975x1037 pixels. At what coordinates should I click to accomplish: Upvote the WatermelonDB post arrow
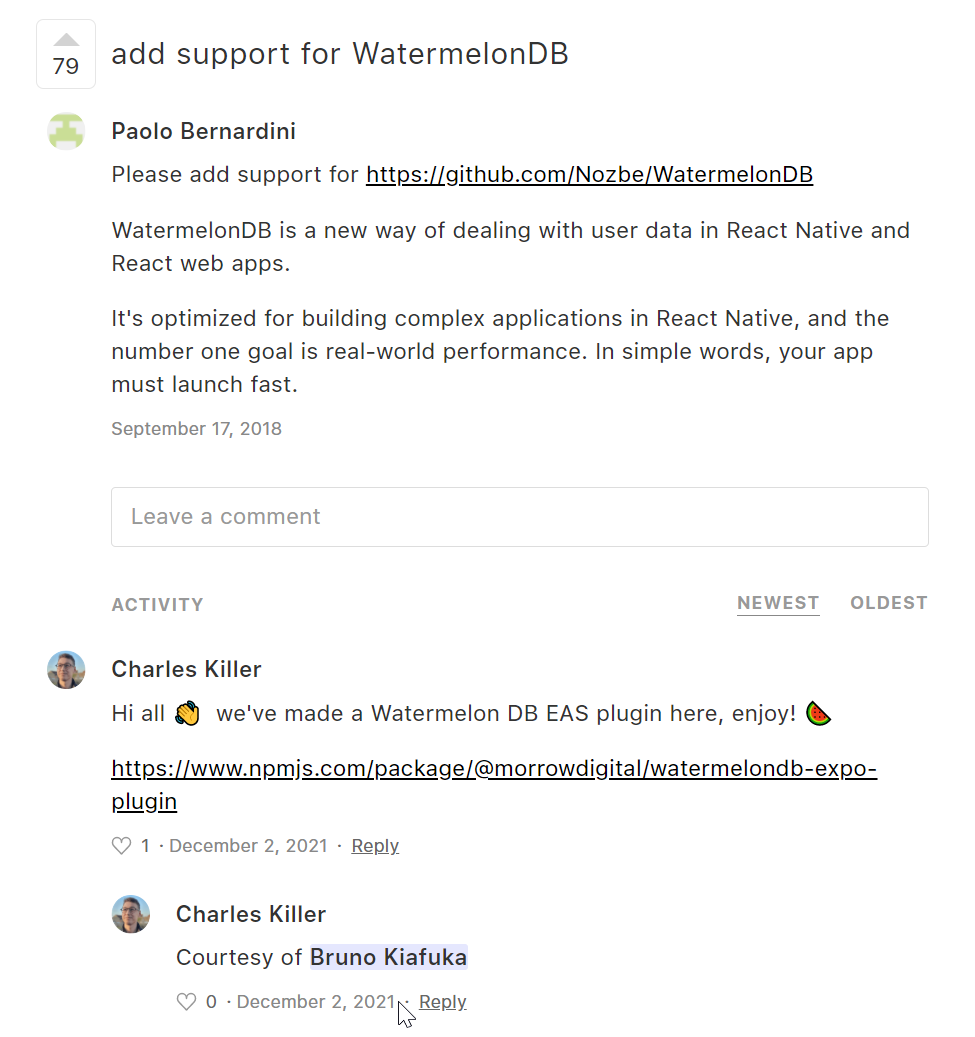pyautogui.click(x=66, y=40)
